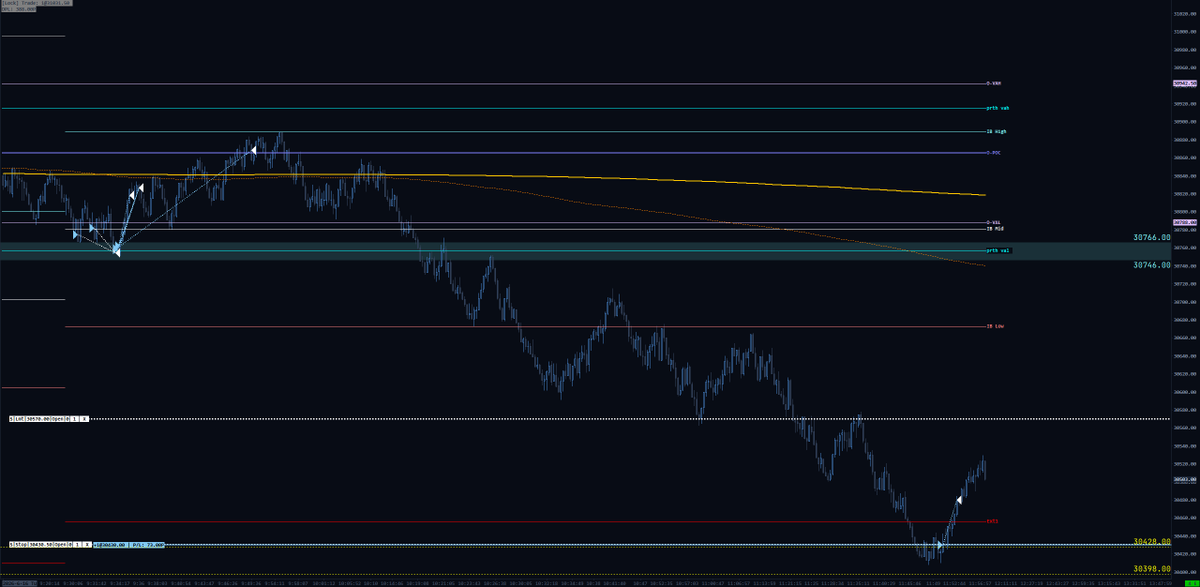Click the Lock Trade status text

(36, 3)
